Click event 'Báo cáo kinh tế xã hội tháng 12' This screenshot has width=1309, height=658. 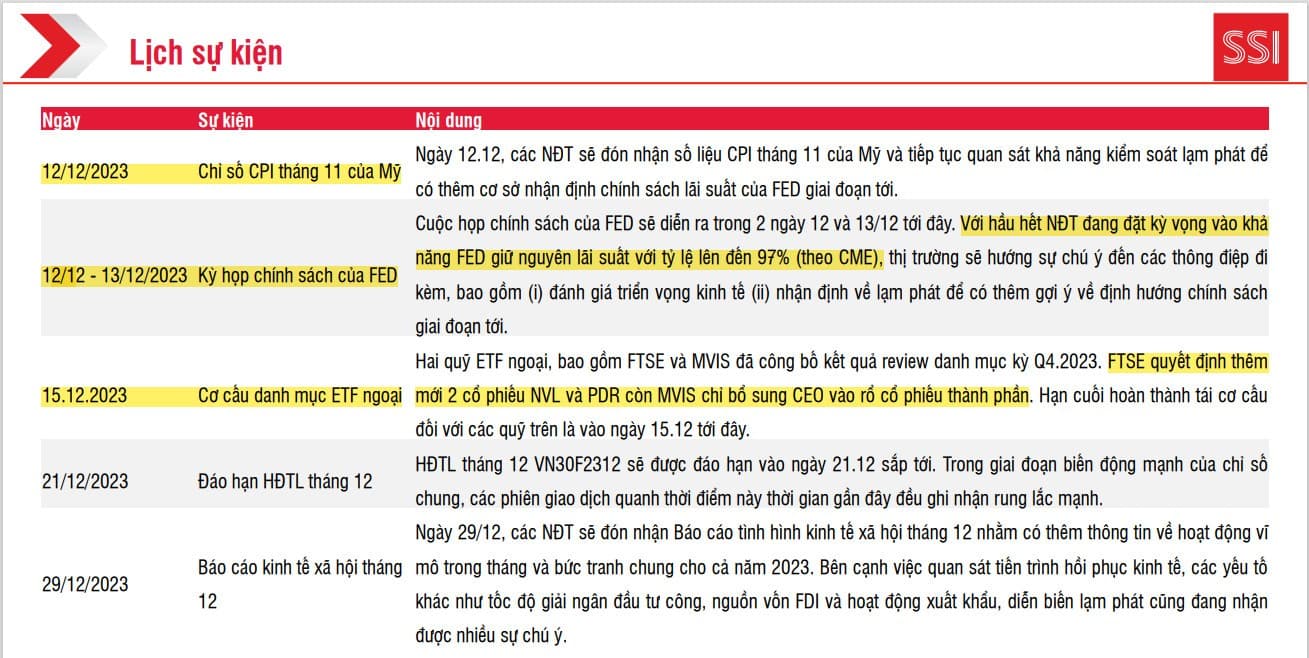(299, 584)
